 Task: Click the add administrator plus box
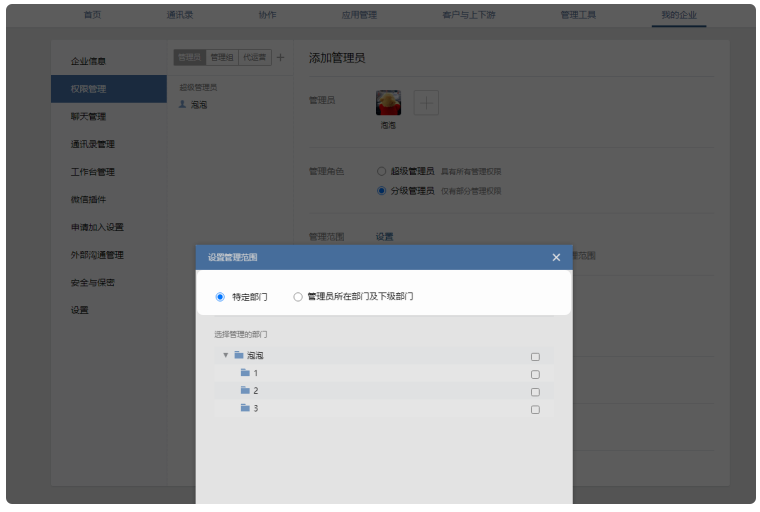(426, 102)
